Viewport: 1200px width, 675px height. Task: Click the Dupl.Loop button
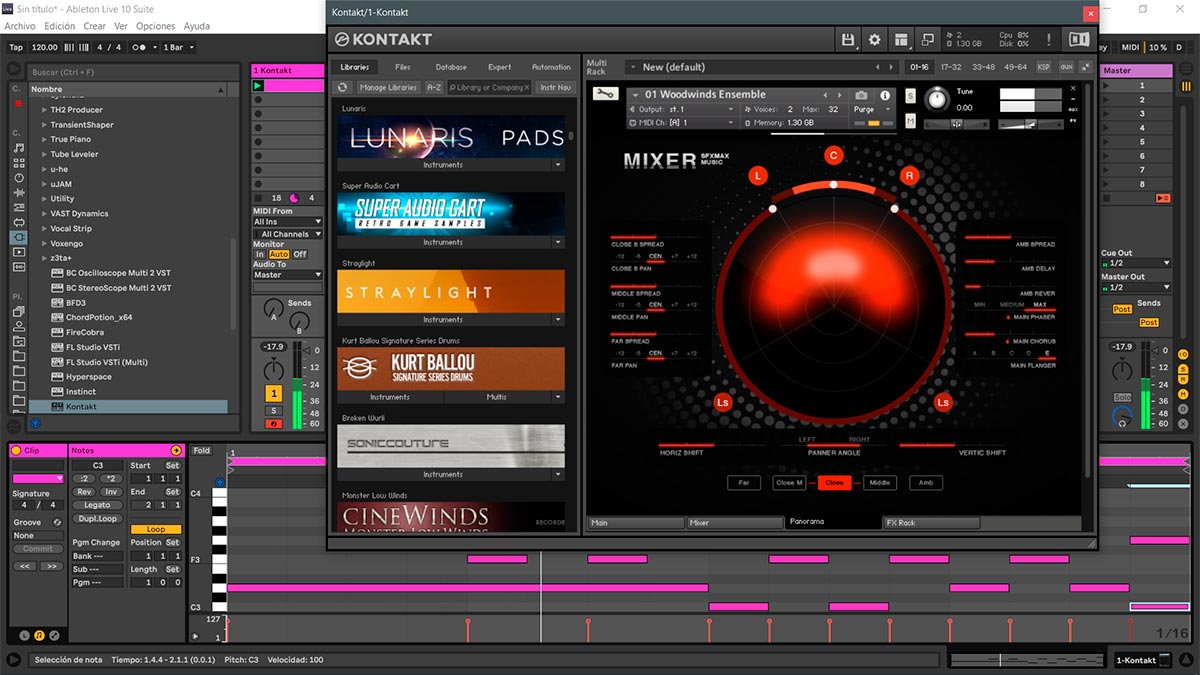[x=97, y=519]
